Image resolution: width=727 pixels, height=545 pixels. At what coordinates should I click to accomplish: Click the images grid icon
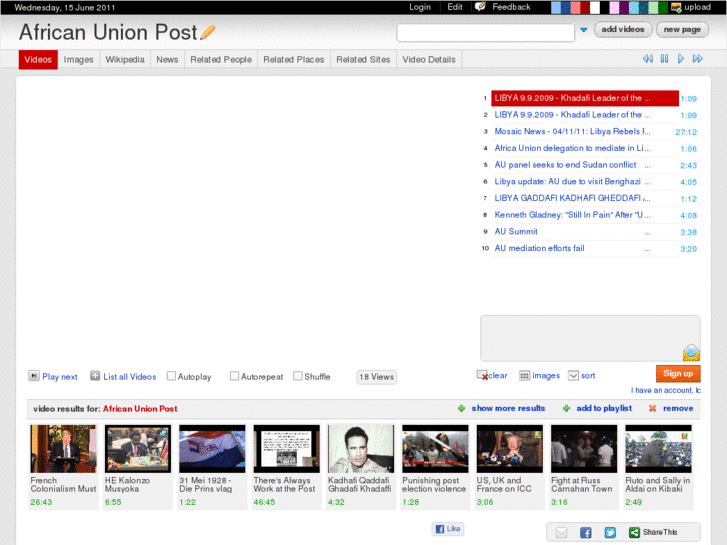tap(524, 375)
